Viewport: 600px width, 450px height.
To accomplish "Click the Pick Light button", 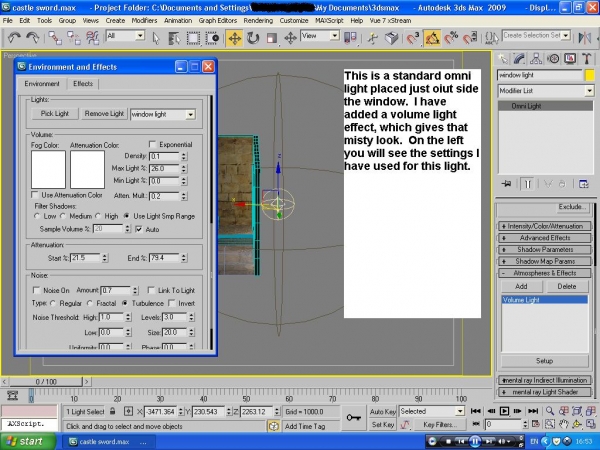I will click(55, 114).
